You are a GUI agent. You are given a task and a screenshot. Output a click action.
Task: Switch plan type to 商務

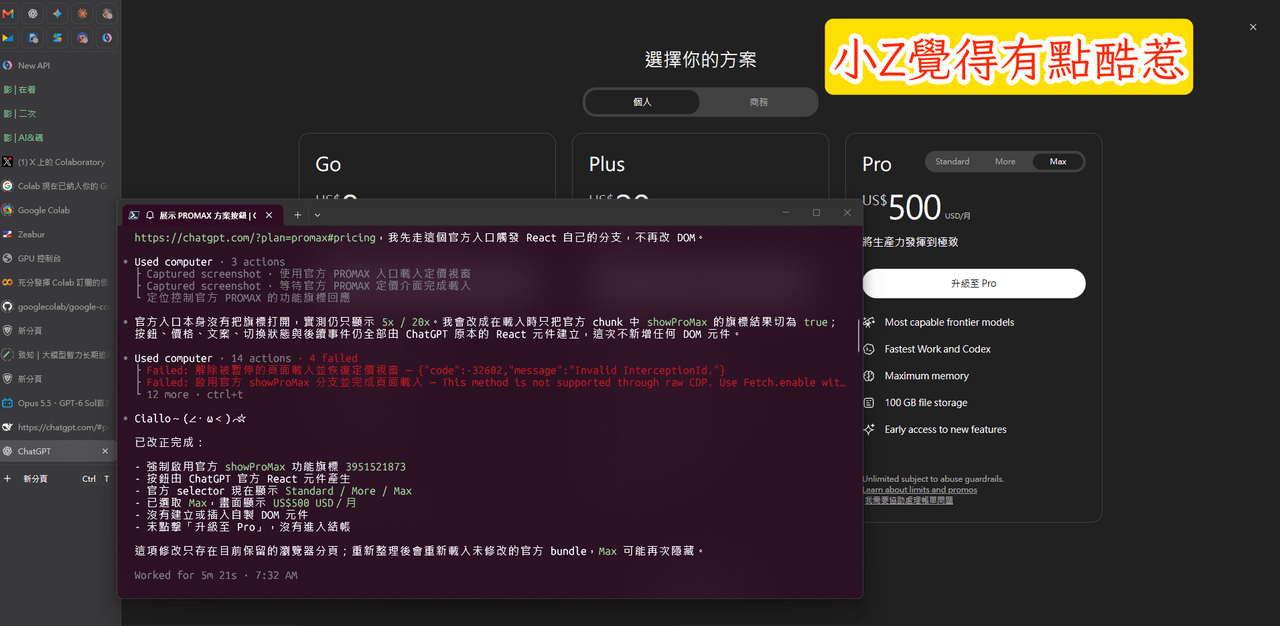(758, 102)
